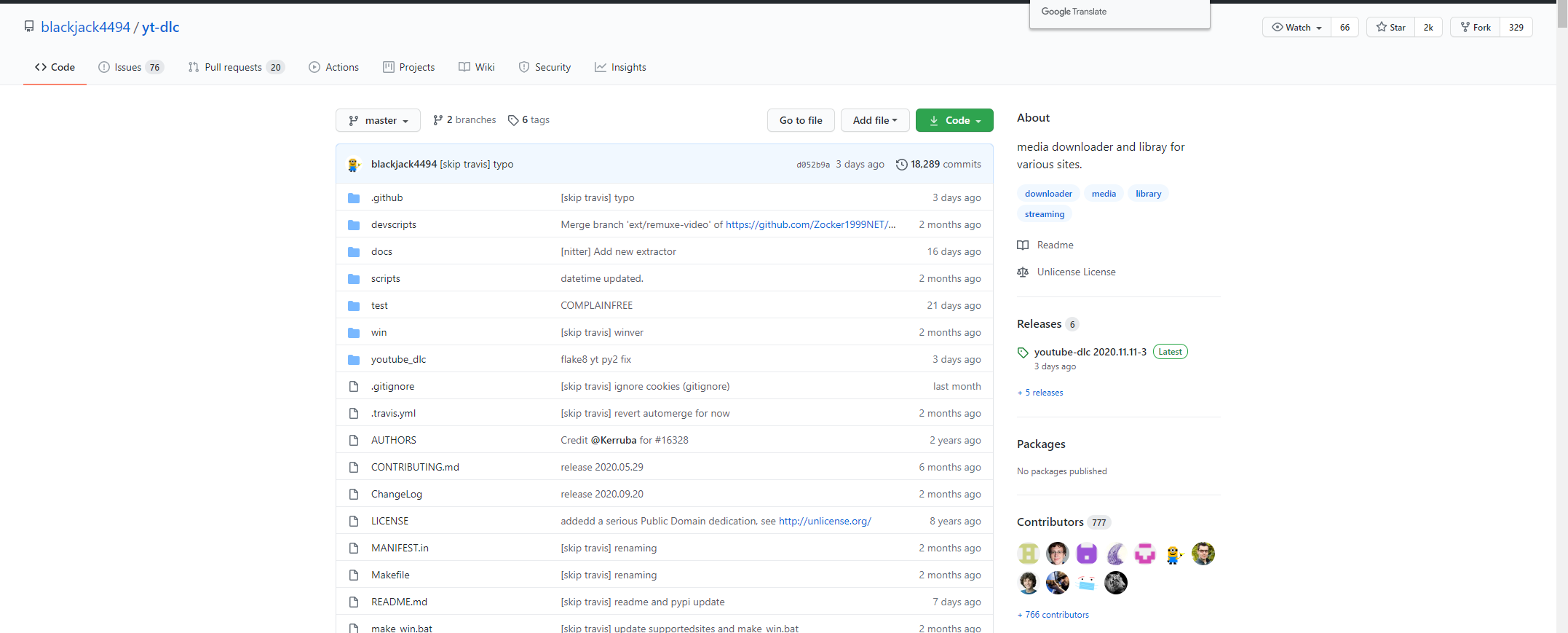Open the + 5 releases link
The width and height of the screenshot is (1568, 633).
click(x=1040, y=393)
